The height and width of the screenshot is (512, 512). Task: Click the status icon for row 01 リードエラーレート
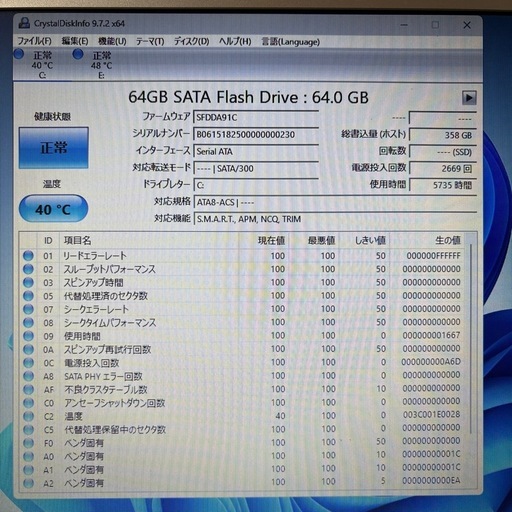pyautogui.click(x=28, y=256)
